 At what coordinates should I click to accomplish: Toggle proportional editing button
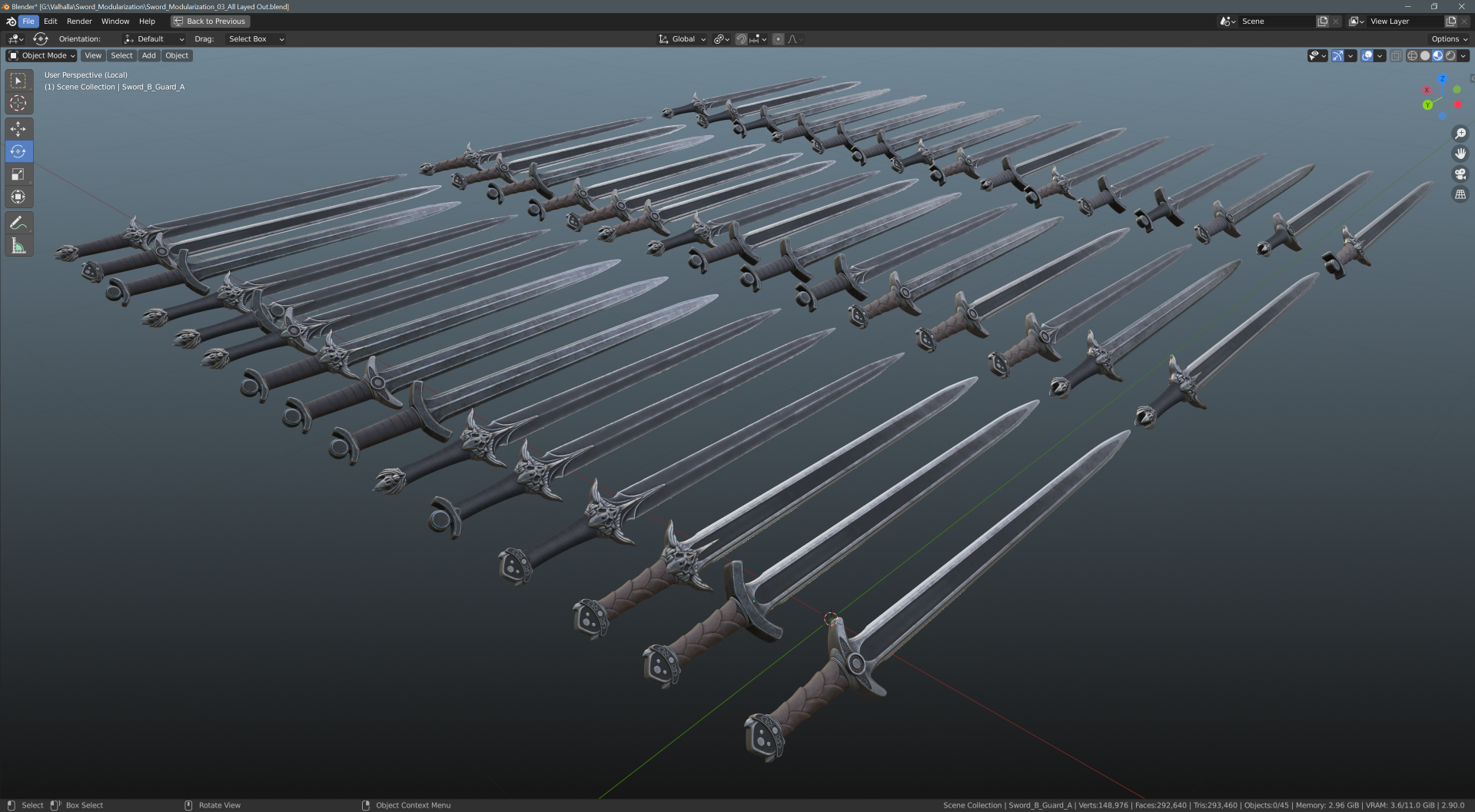778,39
